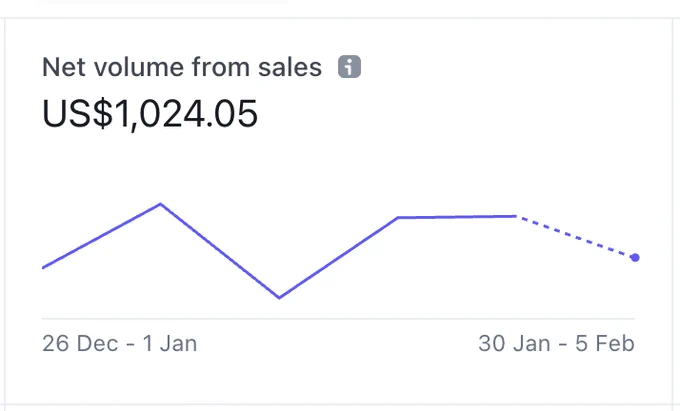
Task: Select the purple end dot on the chart
Action: pyautogui.click(x=635, y=258)
